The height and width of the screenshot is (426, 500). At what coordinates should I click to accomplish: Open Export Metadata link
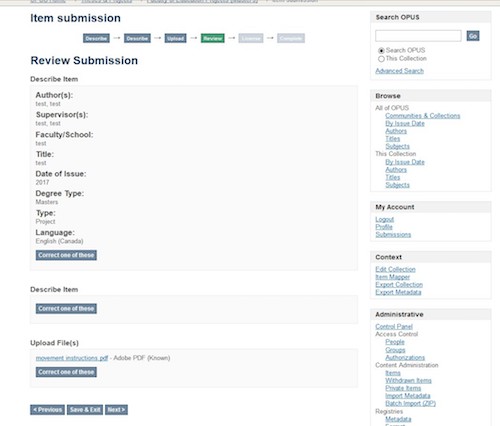pos(398,292)
